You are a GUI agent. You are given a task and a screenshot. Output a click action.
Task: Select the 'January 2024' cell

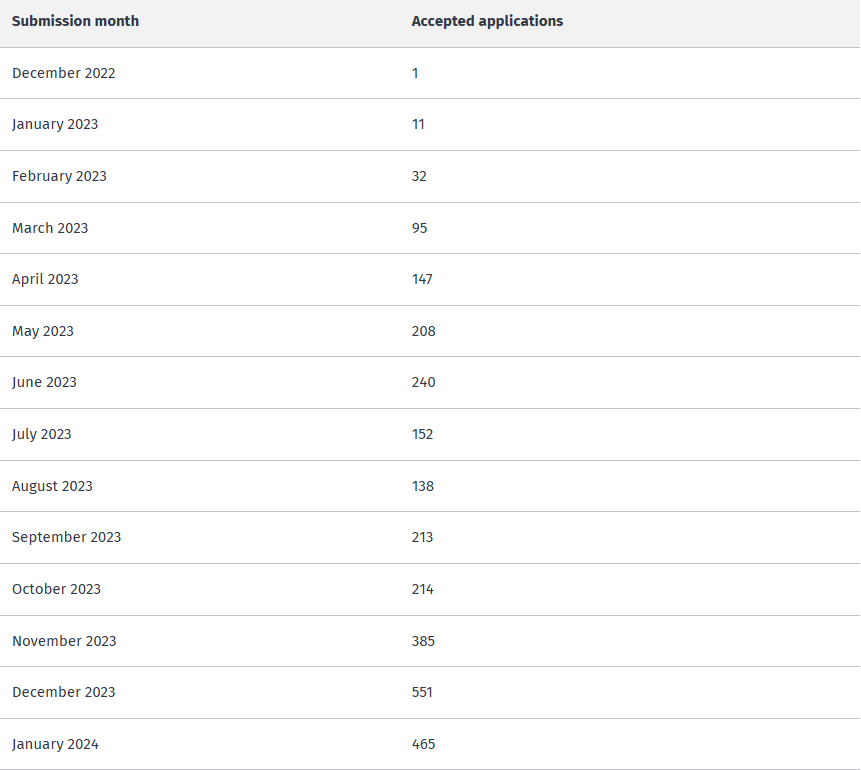point(55,744)
